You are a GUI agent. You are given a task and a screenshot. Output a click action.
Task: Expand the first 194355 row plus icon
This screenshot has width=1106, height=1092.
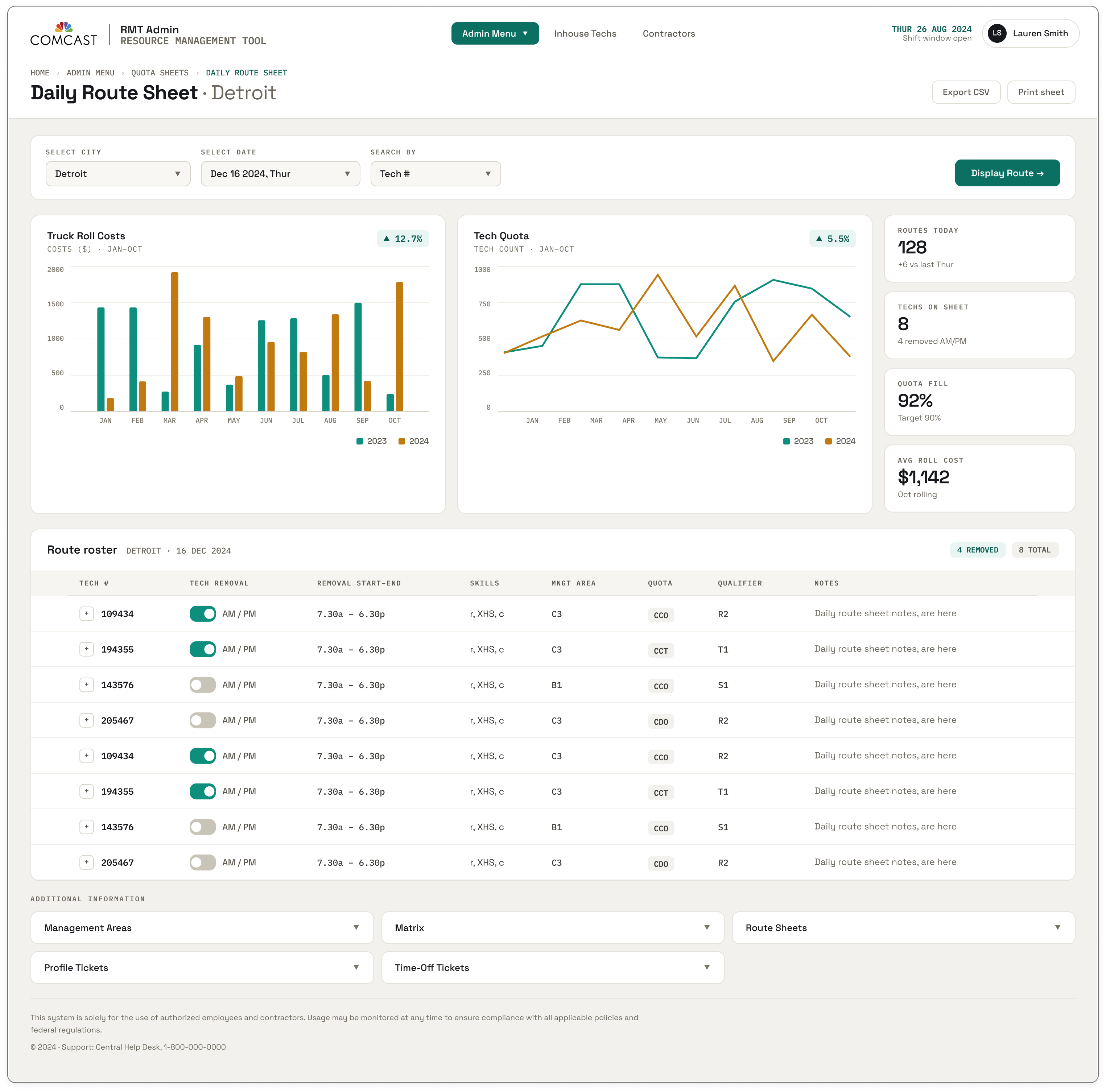click(x=86, y=649)
